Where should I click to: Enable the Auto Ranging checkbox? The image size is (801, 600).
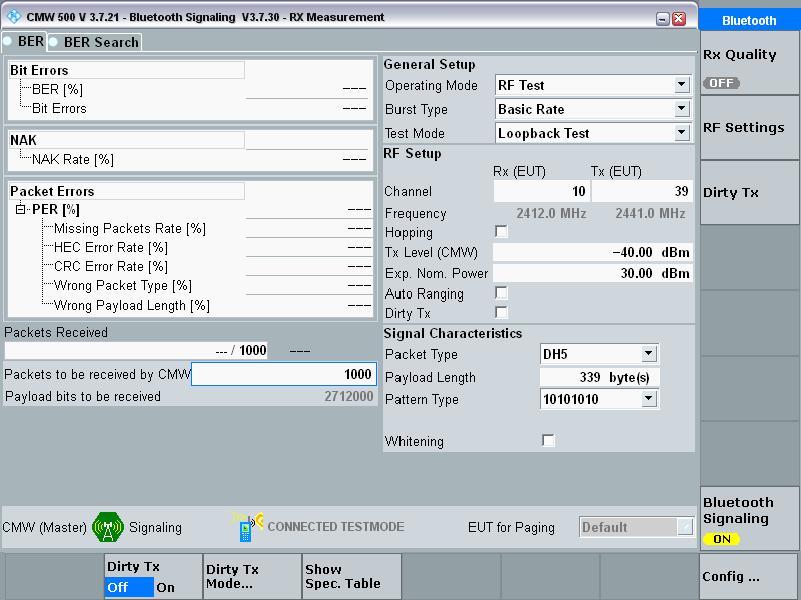[502, 293]
